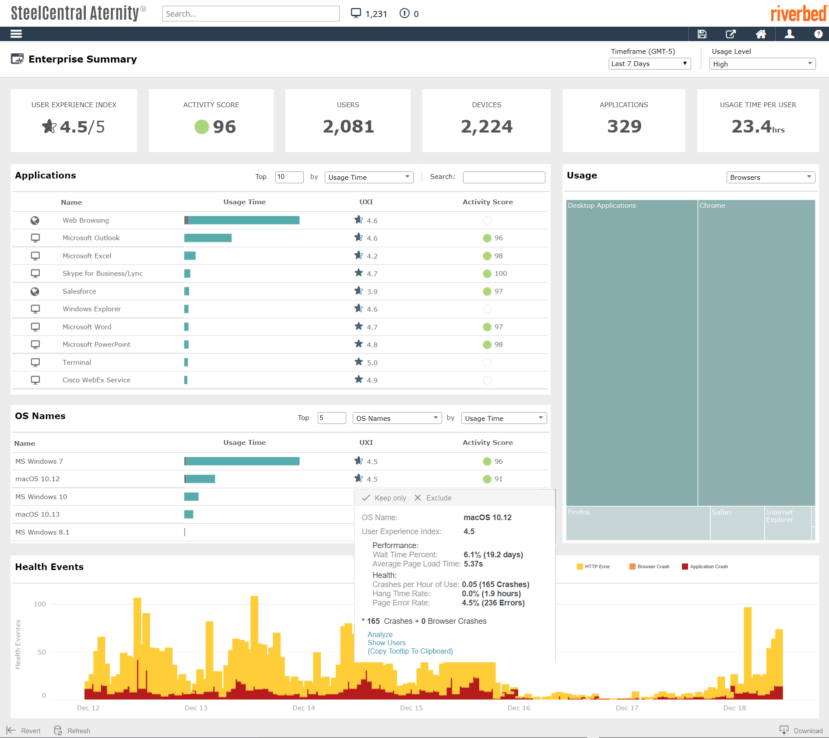829x738 pixels.
Task: Click the Refresh icon at bottom
Action: click(x=58, y=730)
